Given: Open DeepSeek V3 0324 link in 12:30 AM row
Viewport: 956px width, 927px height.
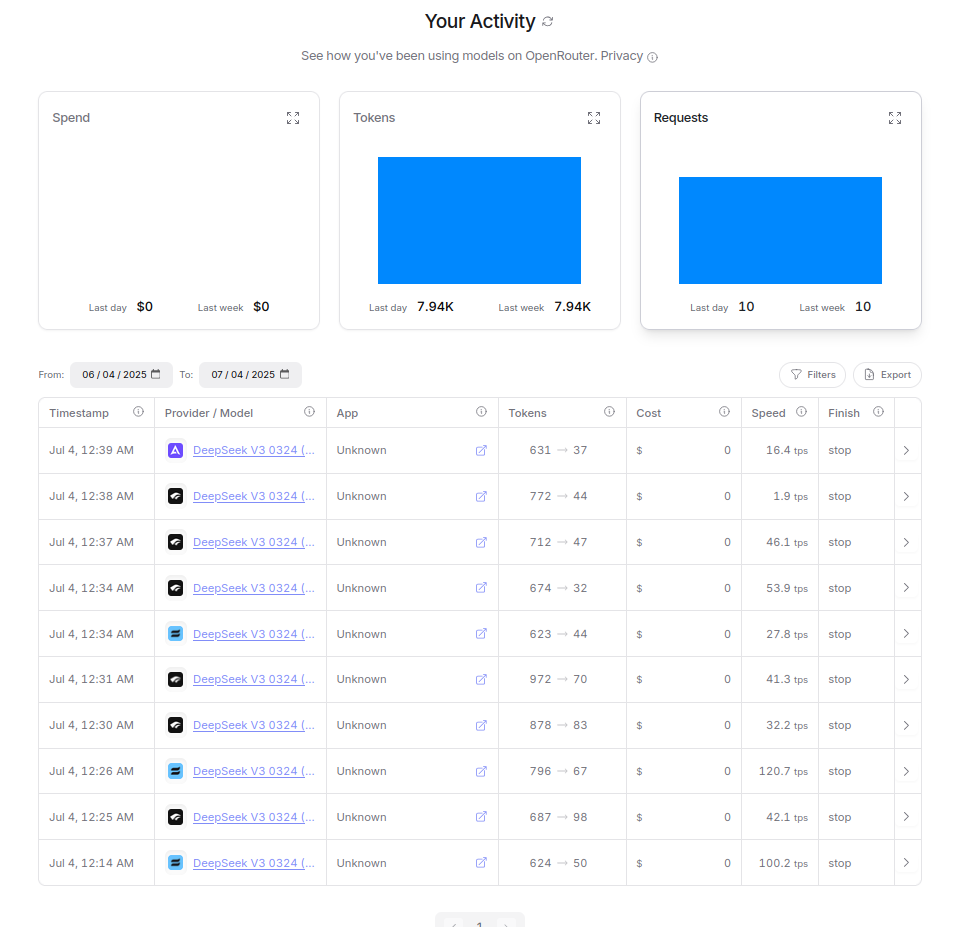Looking at the screenshot, I should [x=254, y=725].
